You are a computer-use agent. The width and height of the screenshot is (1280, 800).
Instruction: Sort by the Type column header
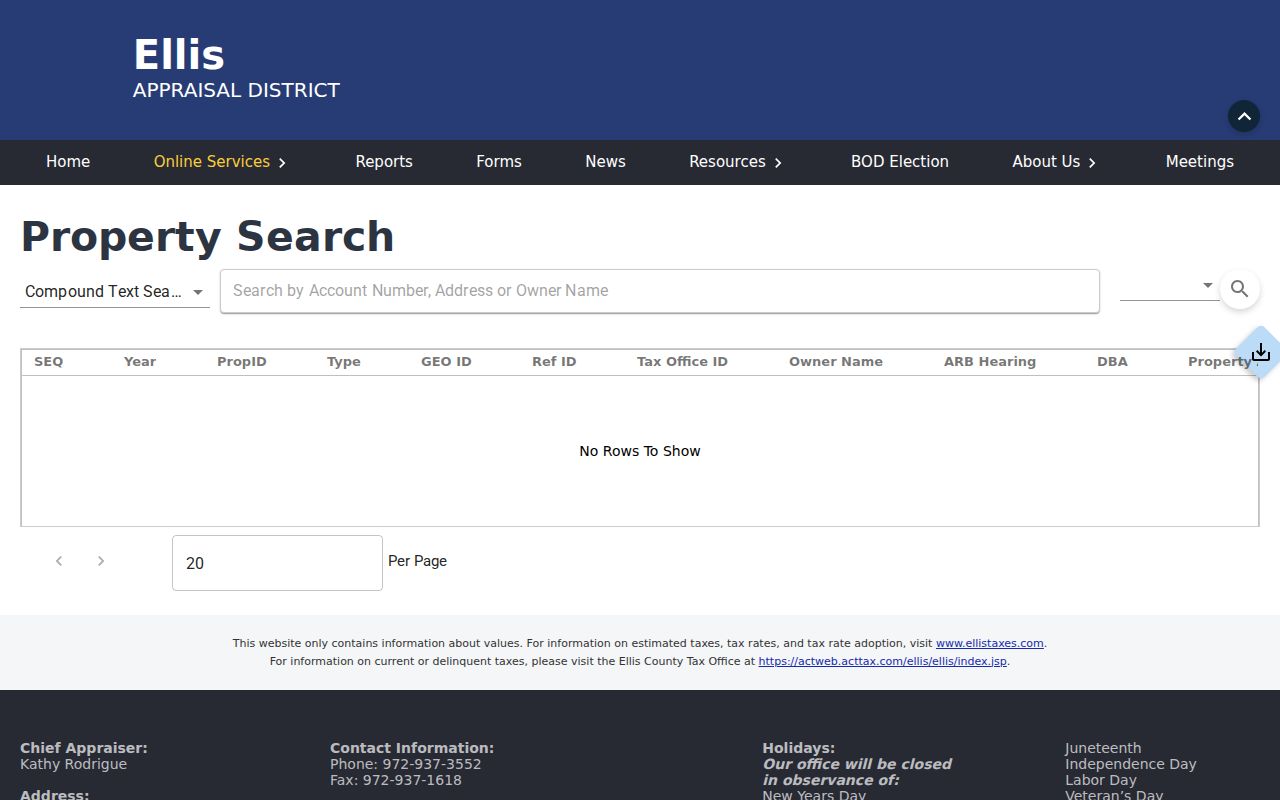coord(344,362)
